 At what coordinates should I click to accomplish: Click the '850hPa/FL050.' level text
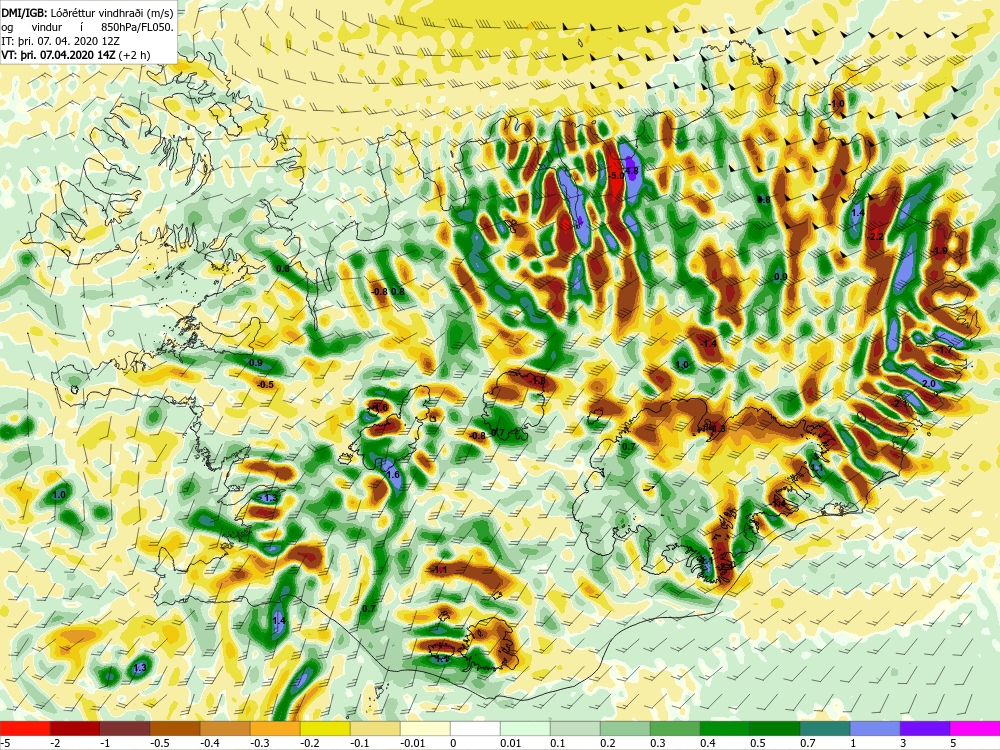[136, 27]
